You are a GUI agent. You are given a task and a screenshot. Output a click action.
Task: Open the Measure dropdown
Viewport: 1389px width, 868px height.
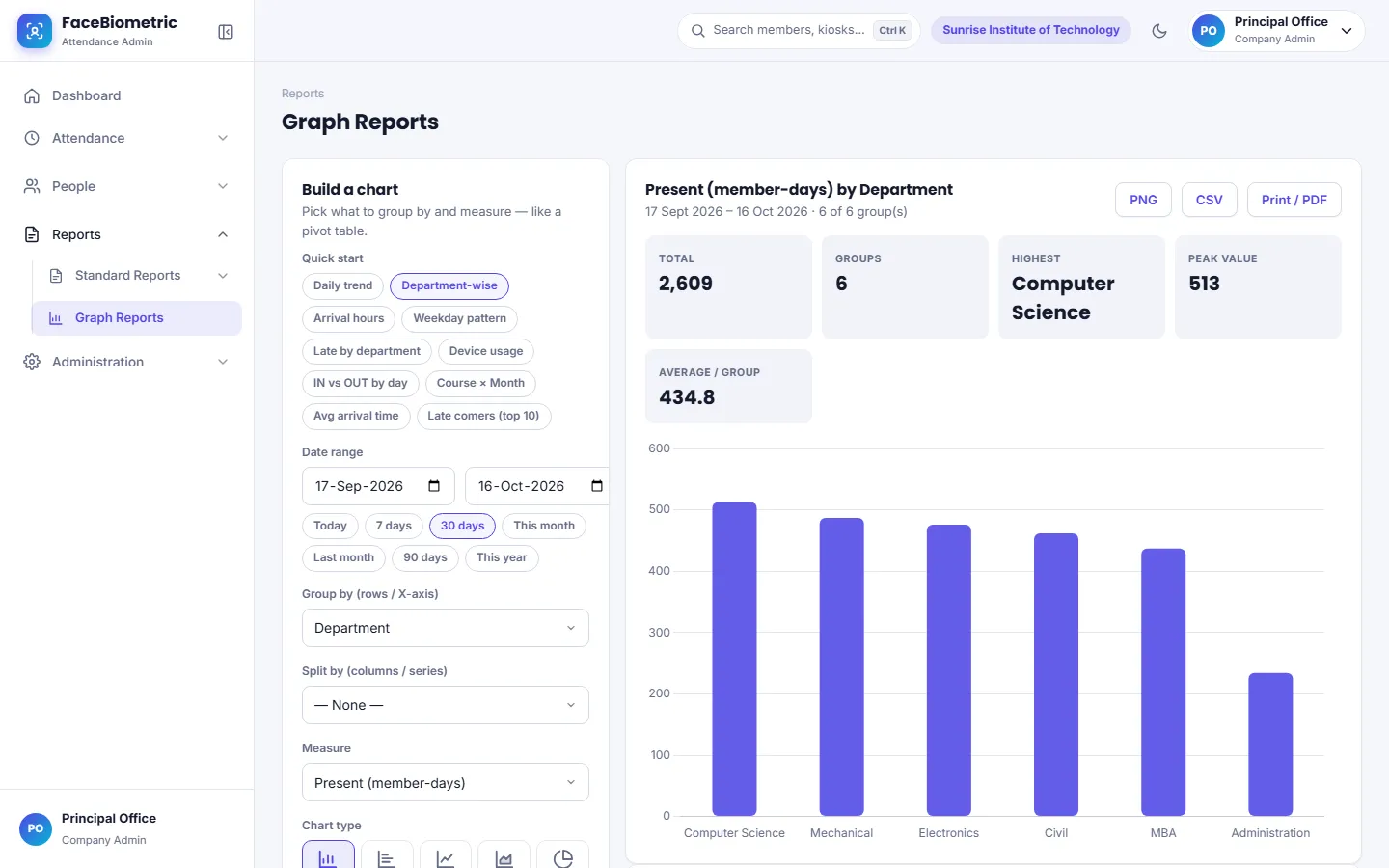click(x=446, y=782)
